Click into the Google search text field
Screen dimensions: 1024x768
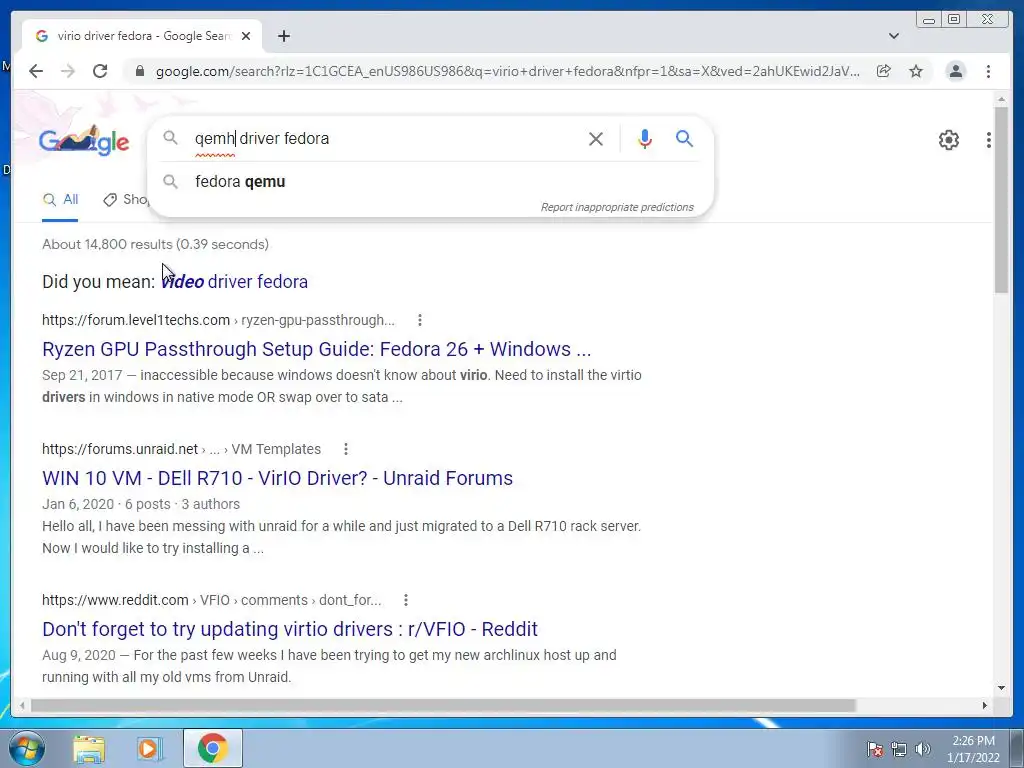[x=385, y=138]
